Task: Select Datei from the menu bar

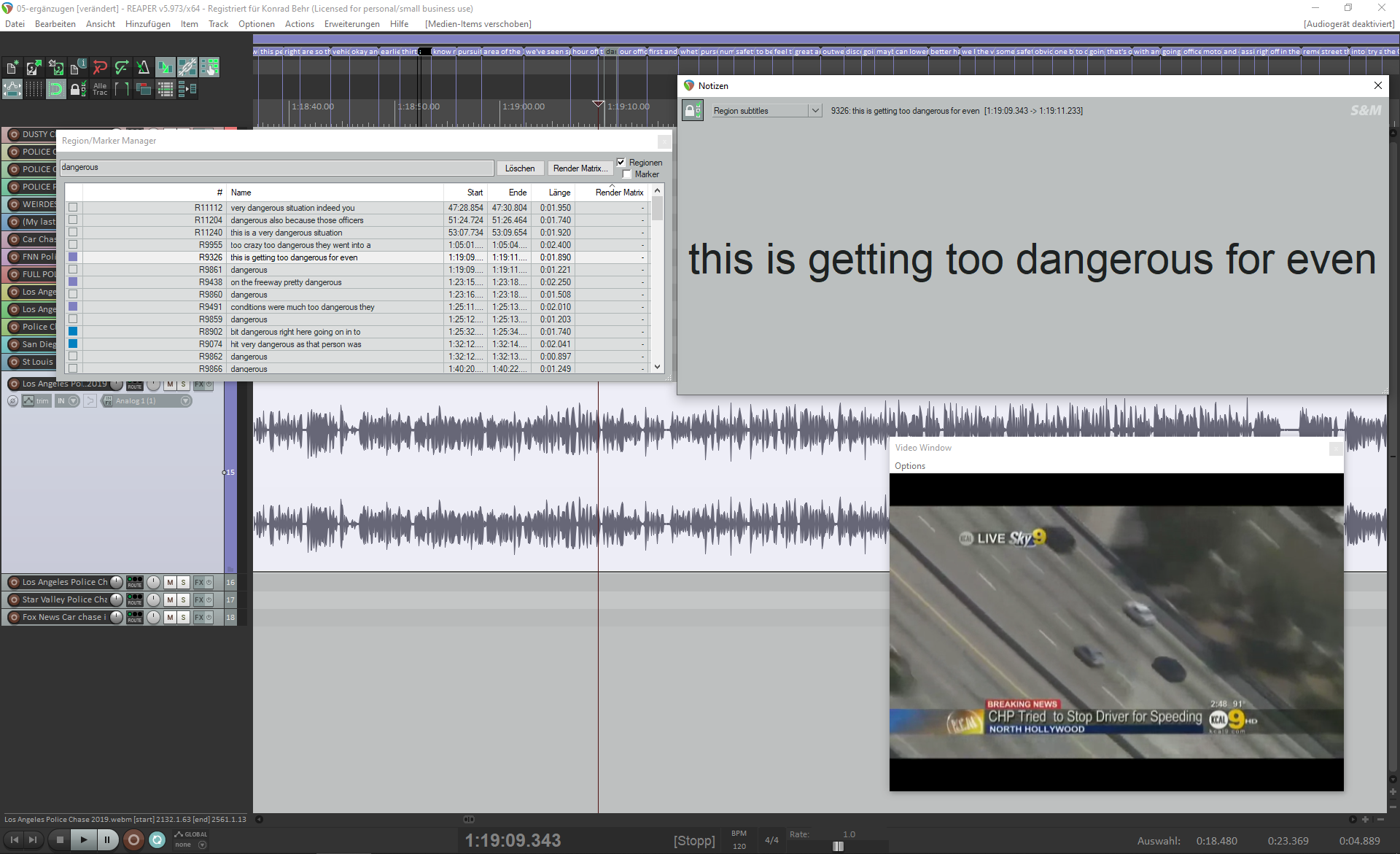Action: (13, 23)
